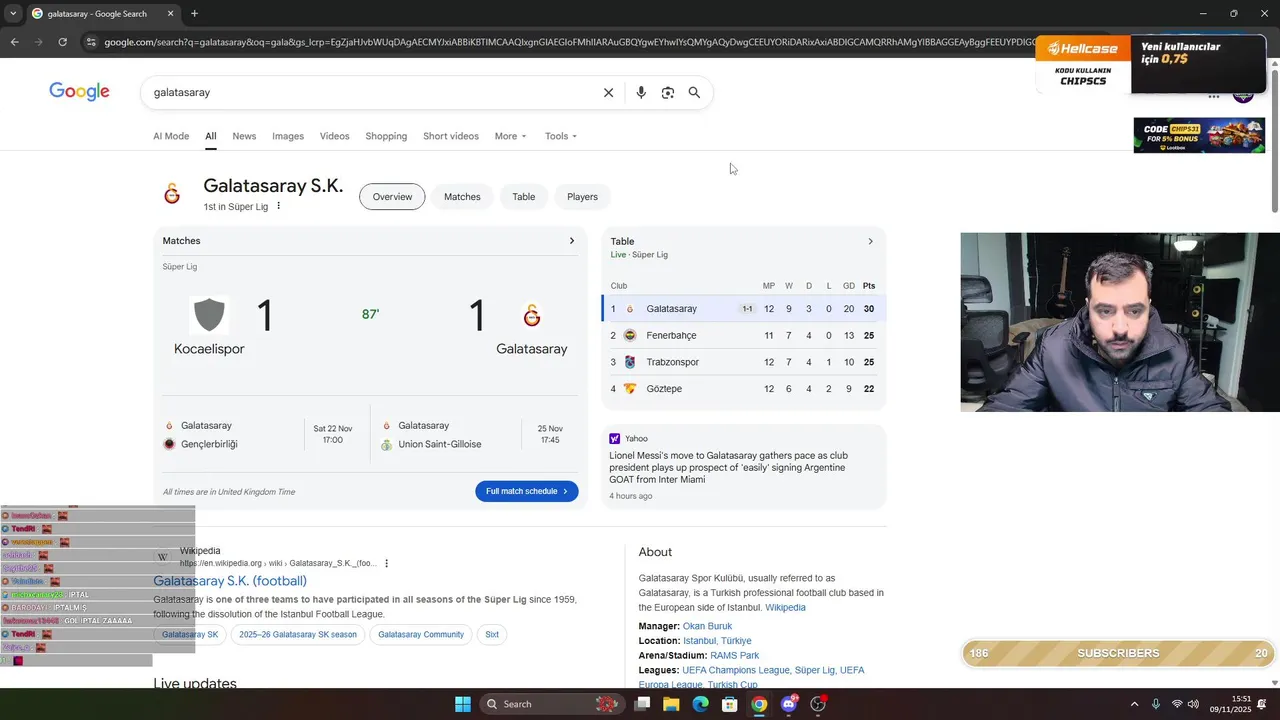Viewport: 1280px width, 720px height.
Task: Open network Wi-Fi status in tray
Action: tap(1177, 704)
